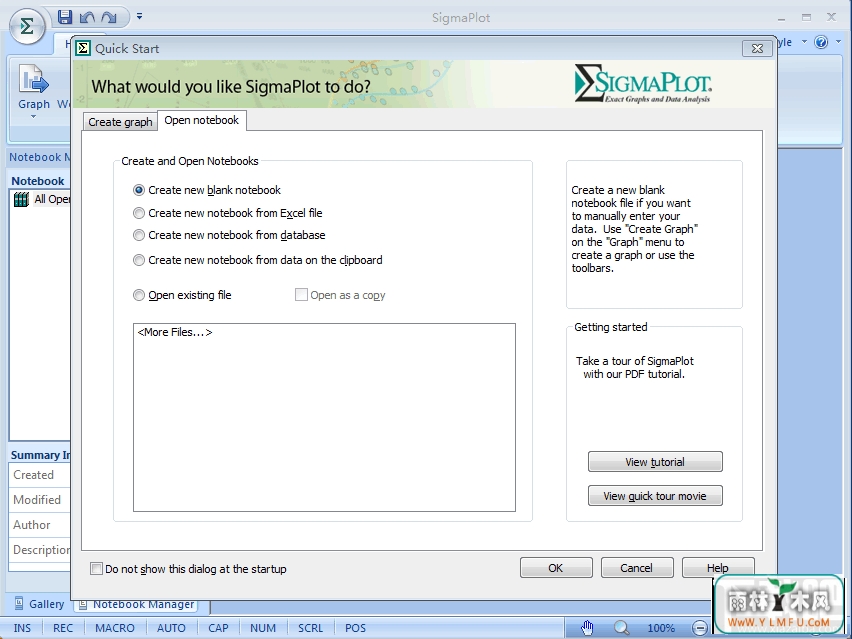Redo with the quick access arrow

[x=109, y=17]
